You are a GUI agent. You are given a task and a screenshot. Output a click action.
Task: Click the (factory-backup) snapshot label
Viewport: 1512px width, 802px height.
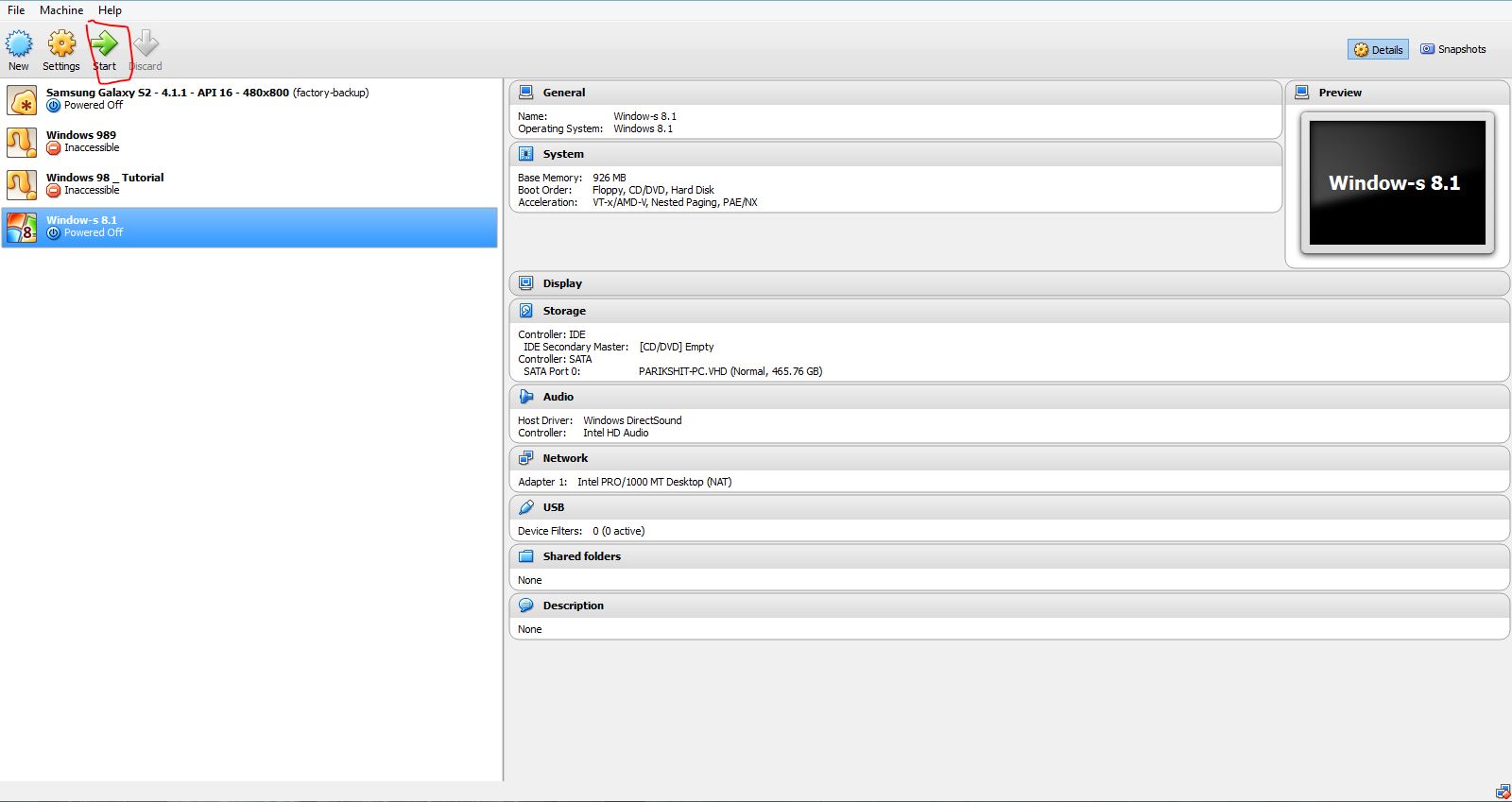point(331,93)
